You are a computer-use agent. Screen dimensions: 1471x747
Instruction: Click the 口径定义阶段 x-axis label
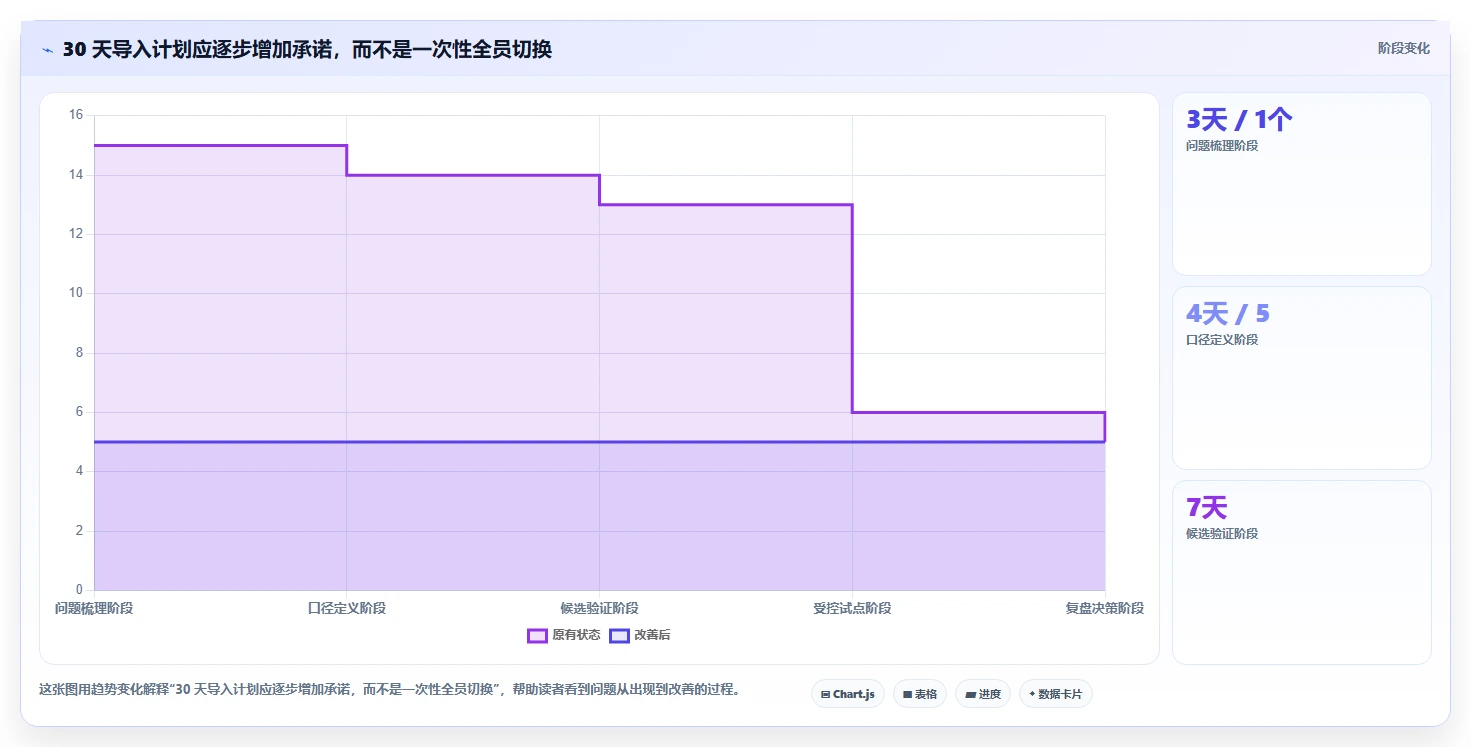tap(347, 608)
